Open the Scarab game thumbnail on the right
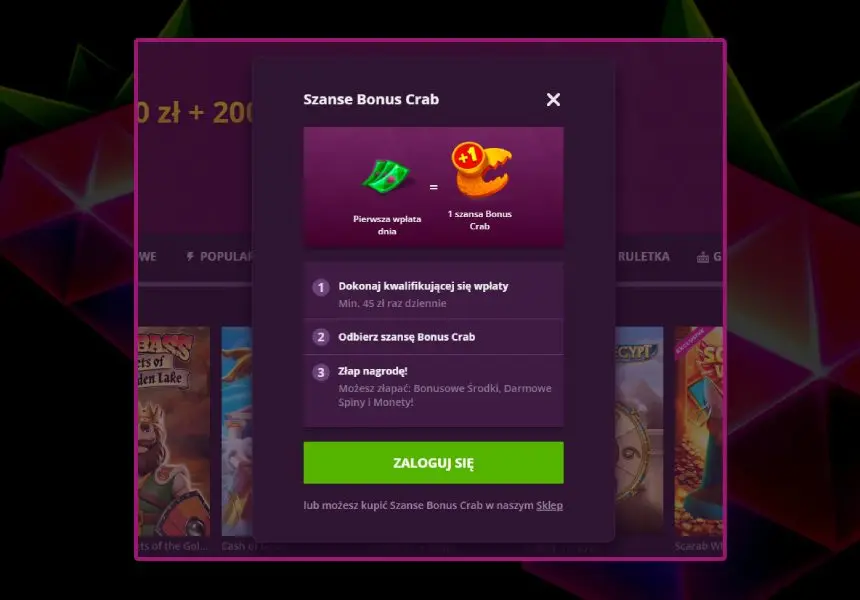The image size is (860, 600). 698,431
